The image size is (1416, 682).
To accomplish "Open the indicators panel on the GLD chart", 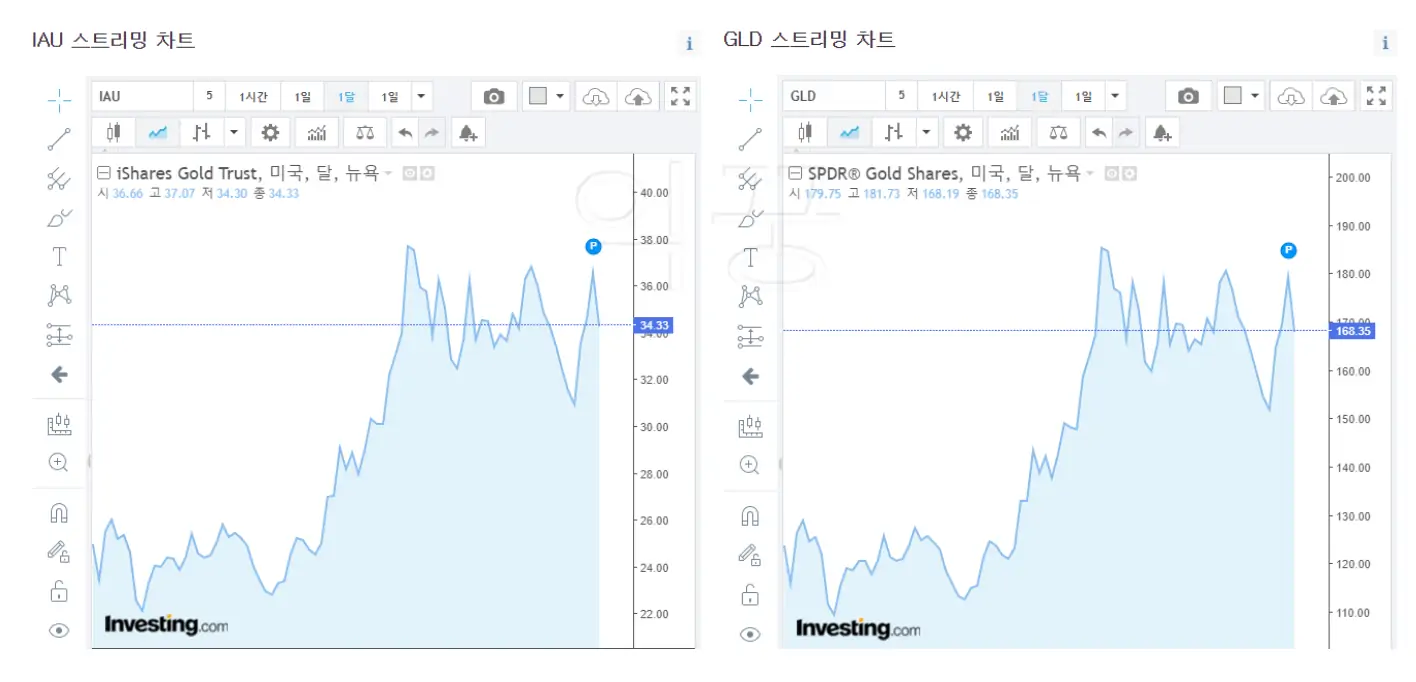I will (1009, 131).
